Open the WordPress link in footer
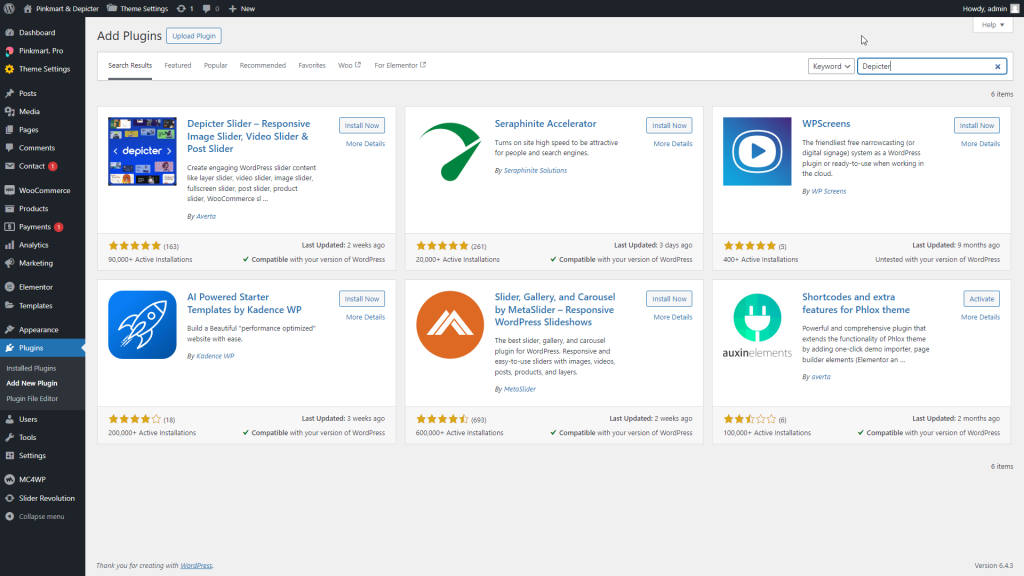Screen dimensions: 1024x576 [x=196, y=566]
